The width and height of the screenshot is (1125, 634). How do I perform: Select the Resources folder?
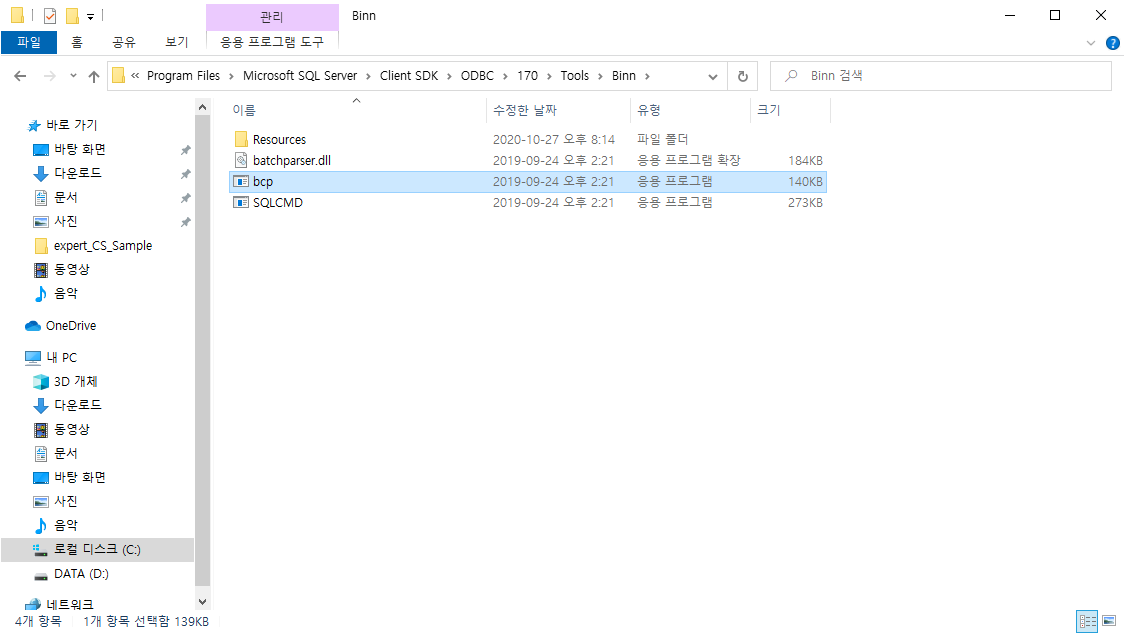(279, 140)
